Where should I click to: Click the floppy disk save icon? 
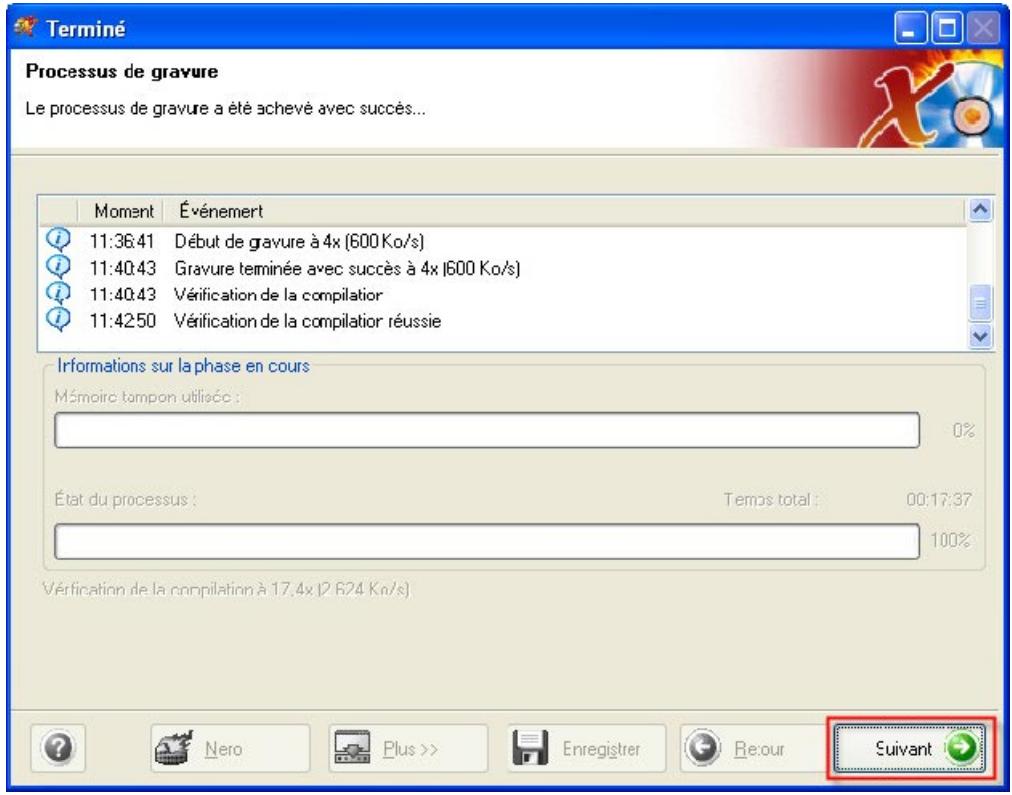[x=530, y=748]
